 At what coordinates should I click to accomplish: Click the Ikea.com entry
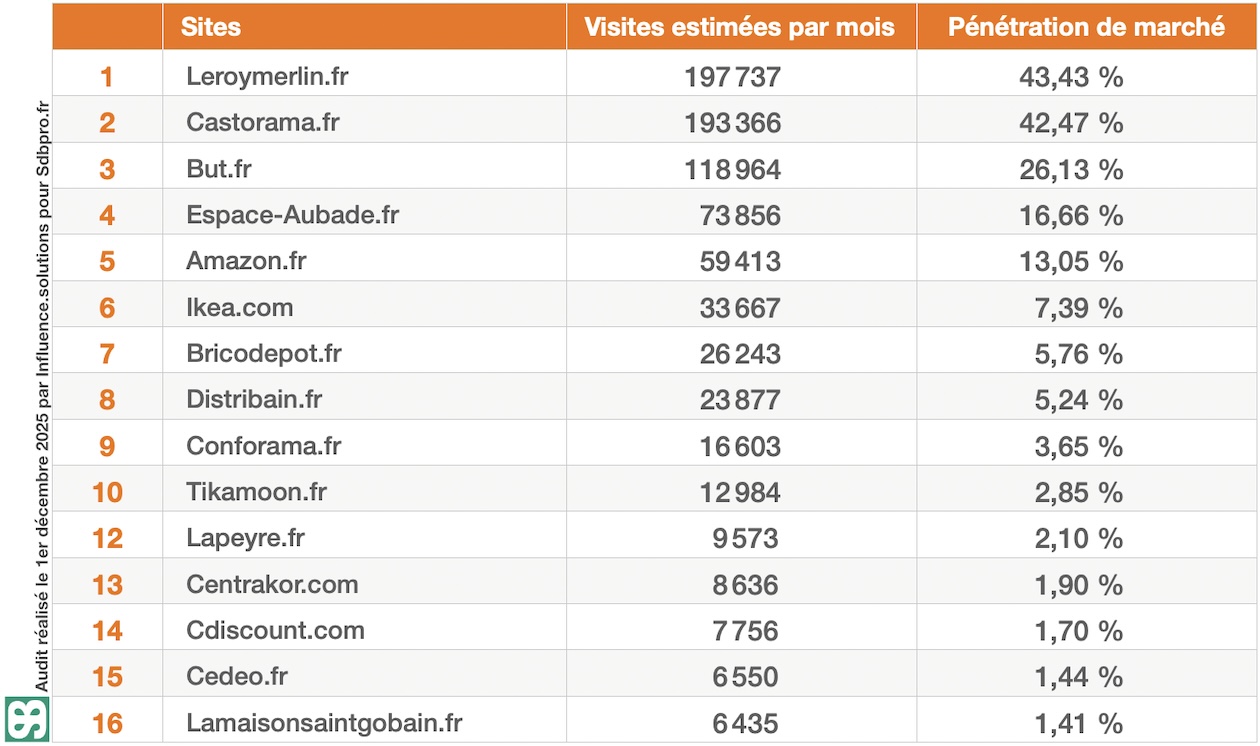click(239, 307)
